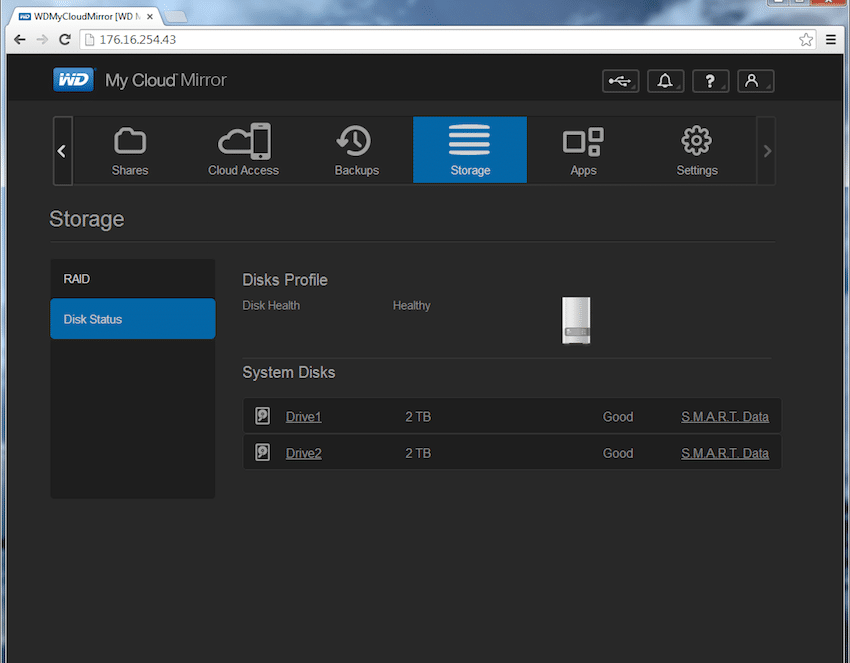Click the System Disks heading
This screenshot has width=850, height=663.
[x=288, y=372]
